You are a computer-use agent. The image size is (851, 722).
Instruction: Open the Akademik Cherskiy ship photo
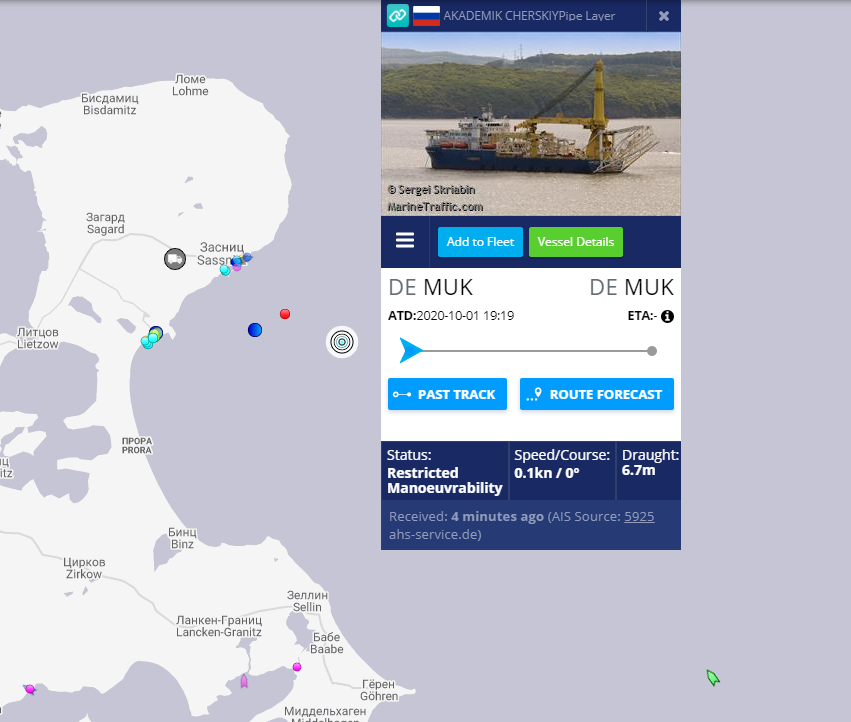[530, 123]
